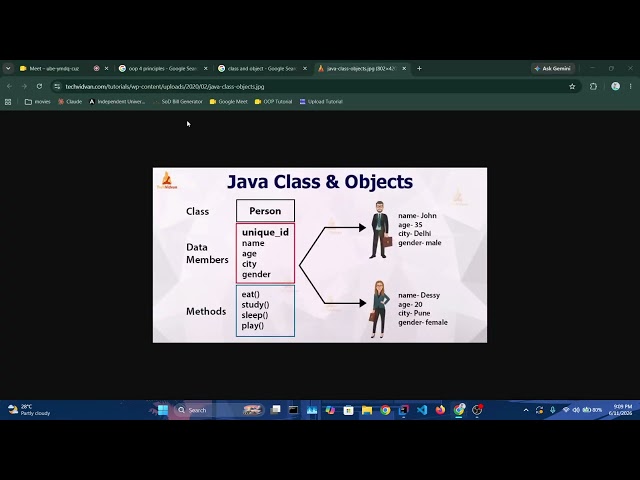Close the oop 4 principles tab
The width and height of the screenshot is (640, 480).
[206, 69]
